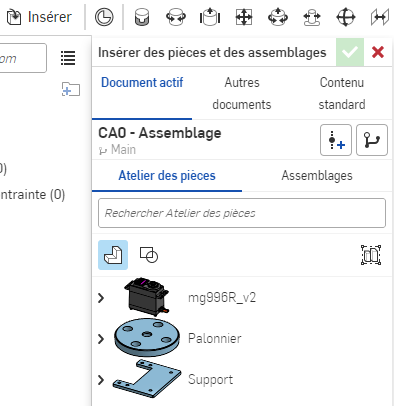394x406 pixels.
Task: Select the Palonnier disc thumbnail
Action: [x=147, y=338]
